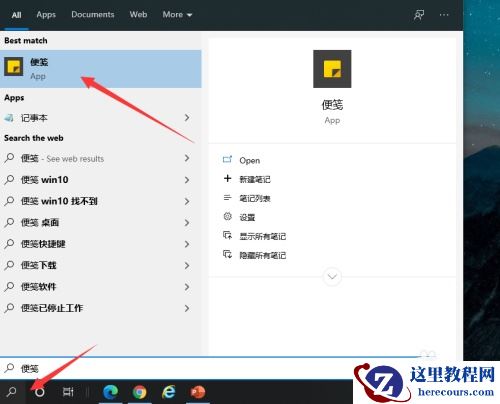500x404 pixels.
Task: Open the three-dot options menu
Action: point(444,15)
